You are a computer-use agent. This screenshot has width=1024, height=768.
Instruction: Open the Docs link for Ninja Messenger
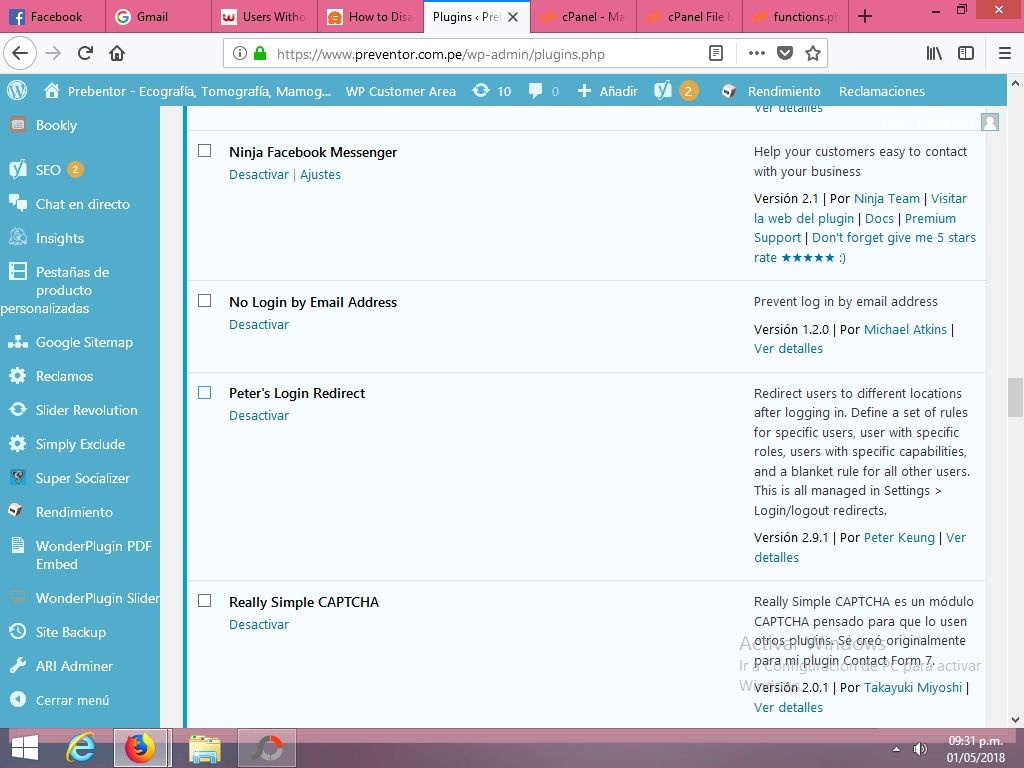point(879,218)
